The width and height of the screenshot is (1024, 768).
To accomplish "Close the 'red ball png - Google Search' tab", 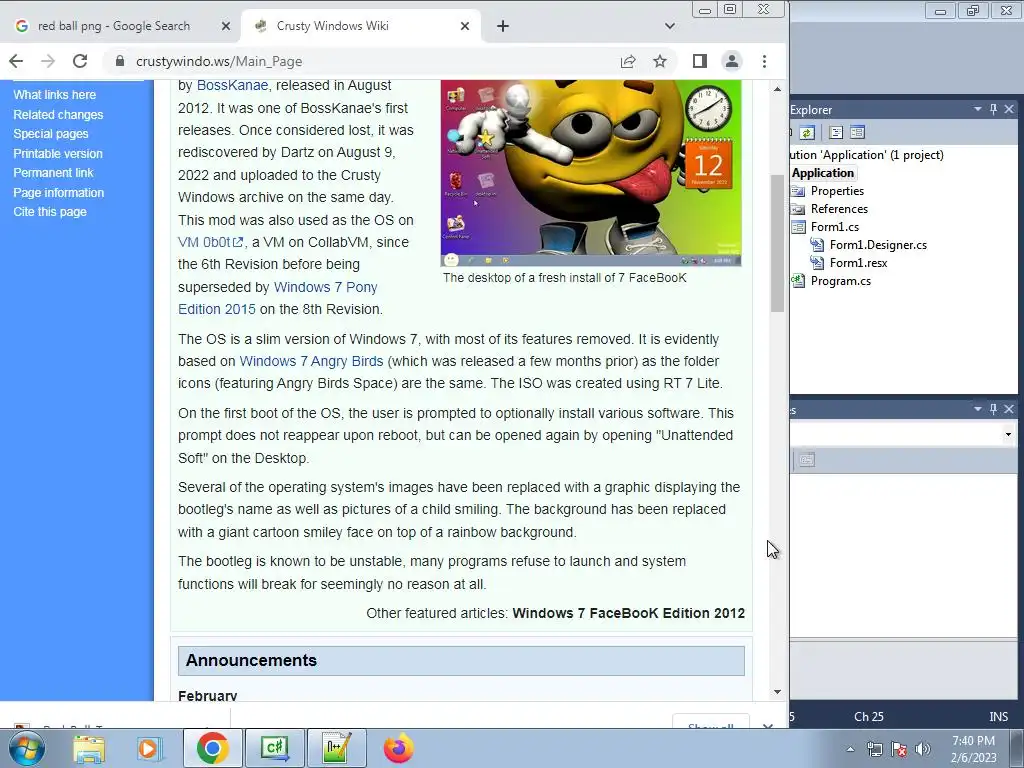I will pos(226,26).
